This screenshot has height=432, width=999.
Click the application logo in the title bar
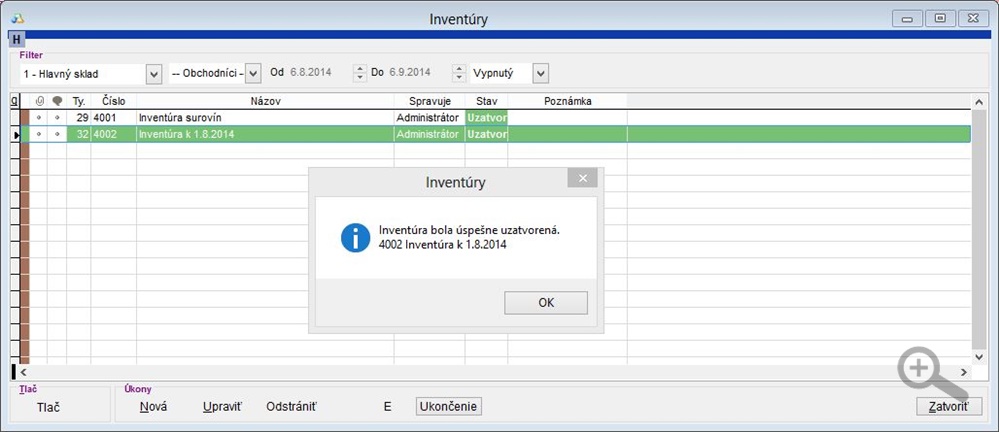(x=17, y=18)
